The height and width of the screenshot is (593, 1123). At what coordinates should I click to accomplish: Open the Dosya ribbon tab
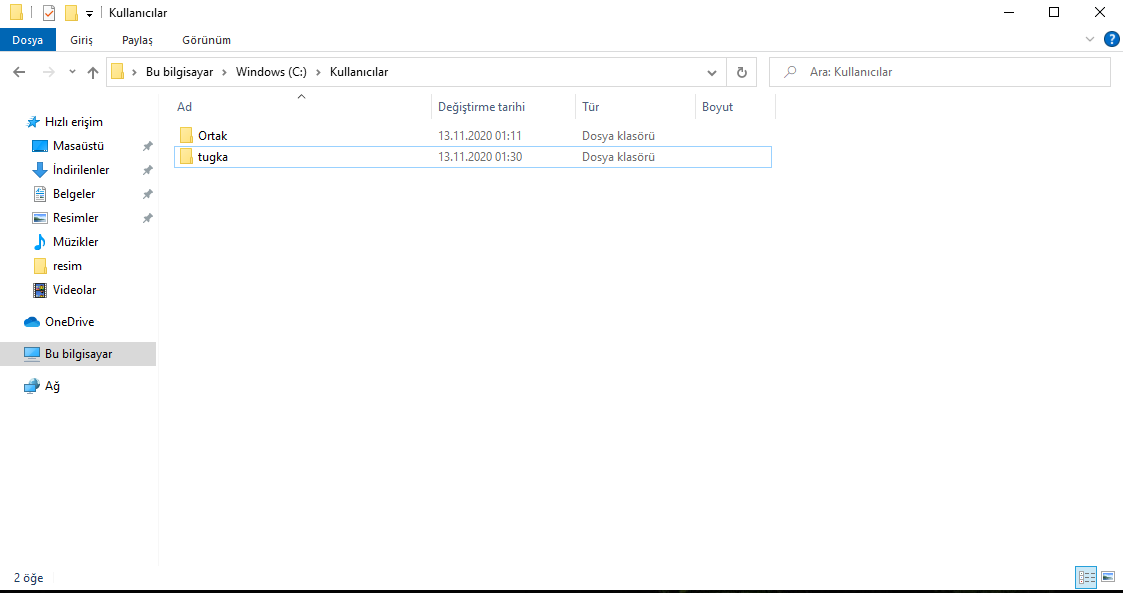[27, 40]
